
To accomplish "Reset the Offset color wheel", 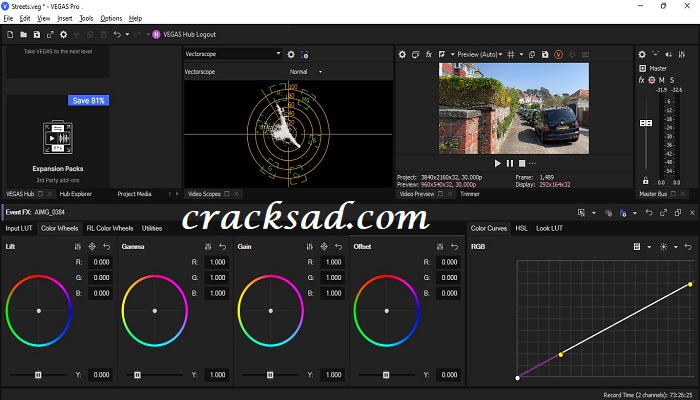I will (x=454, y=246).
